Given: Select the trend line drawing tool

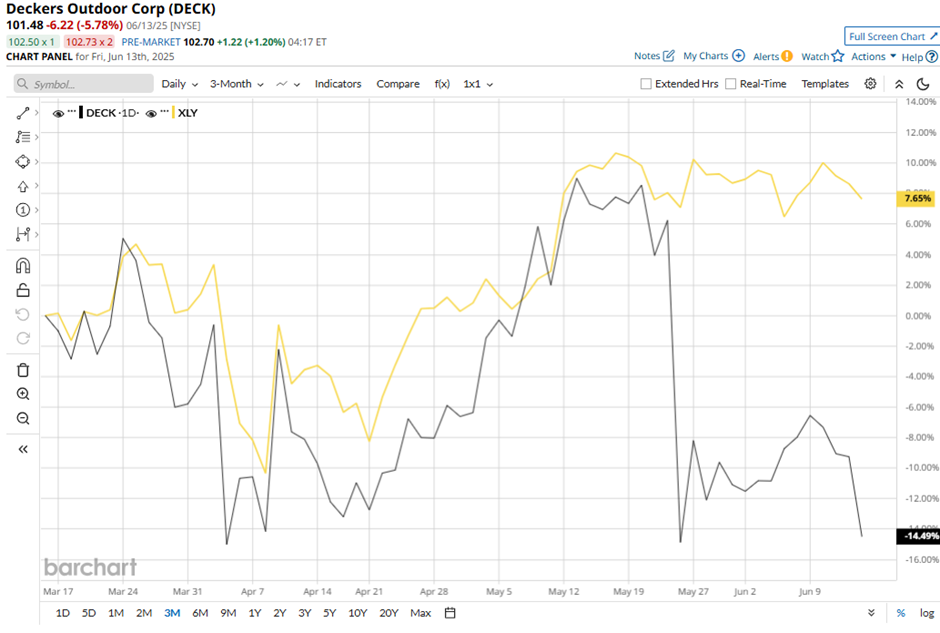Looking at the screenshot, I should click(23, 113).
